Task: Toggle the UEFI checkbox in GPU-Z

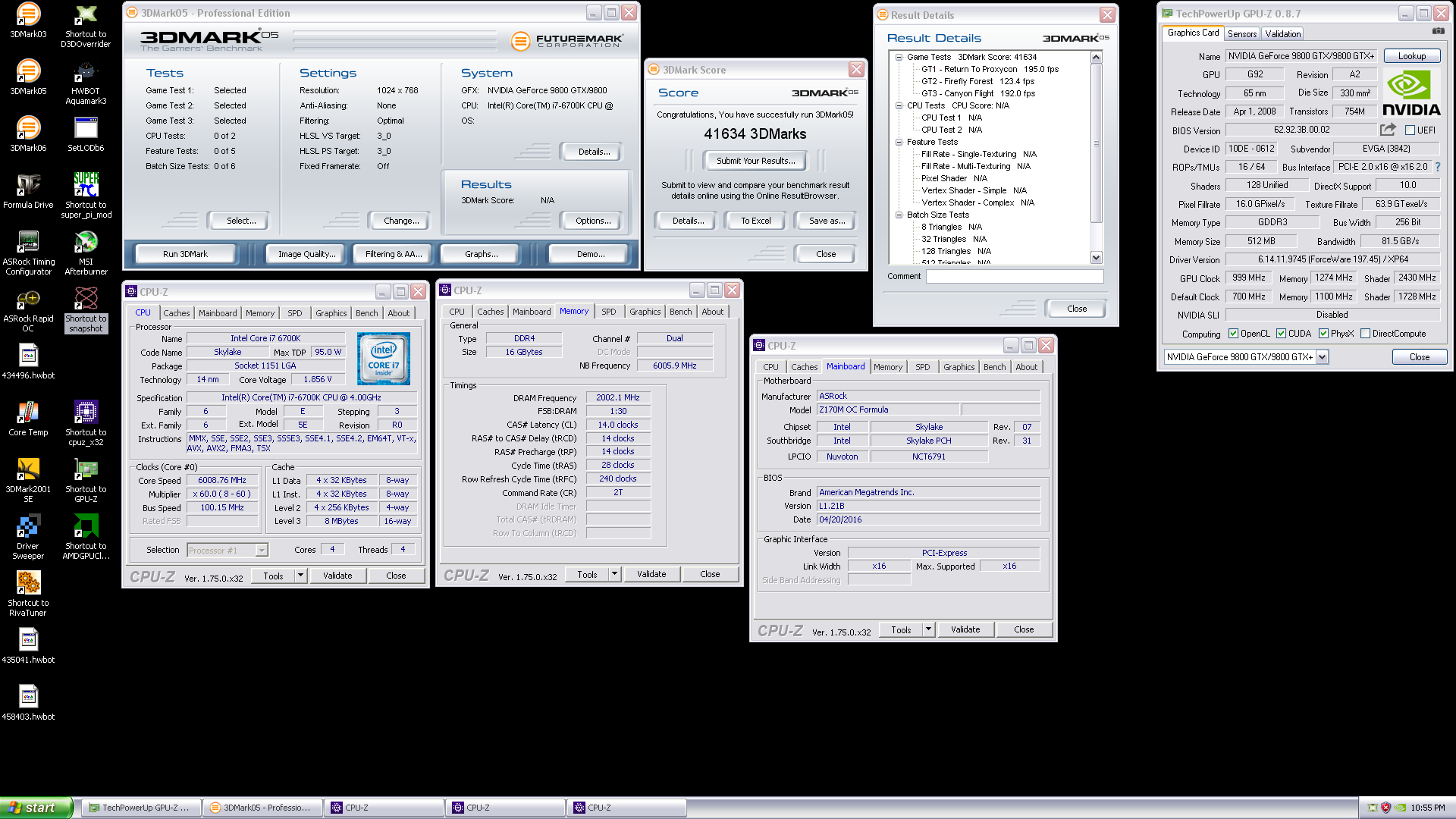Action: [x=1410, y=130]
